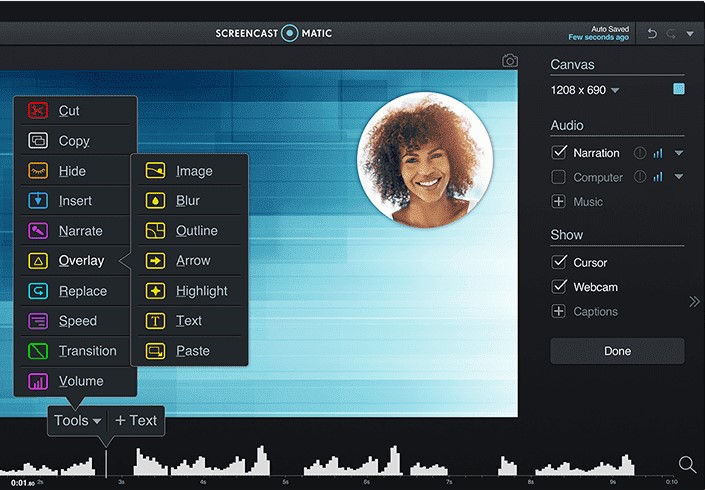705x490 pixels.
Task: Click the redo arrow icon
Action: tap(671, 34)
